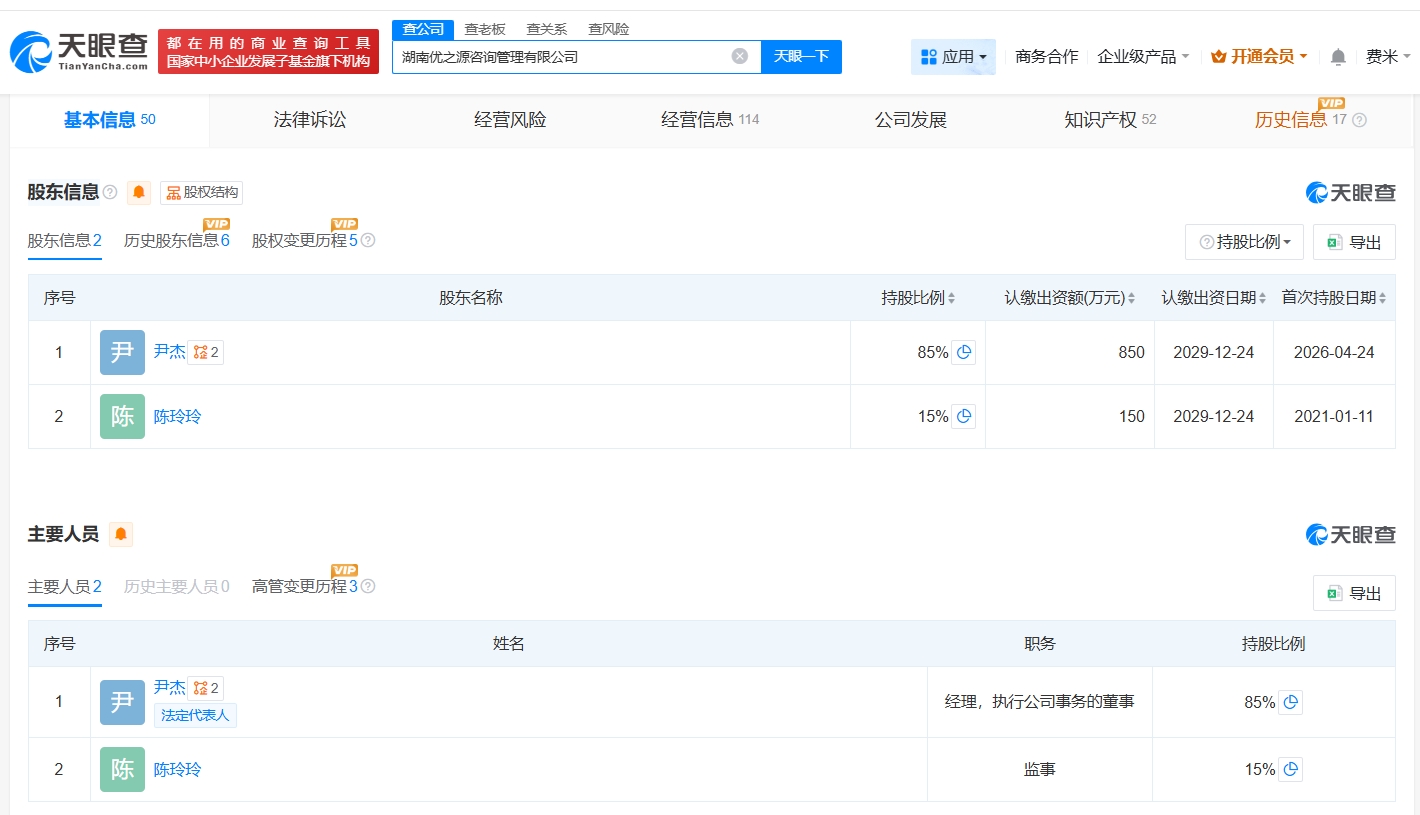Open pie chart icon next to 15% shareholding
This screenshot has height=815, width=1420.
963,416
